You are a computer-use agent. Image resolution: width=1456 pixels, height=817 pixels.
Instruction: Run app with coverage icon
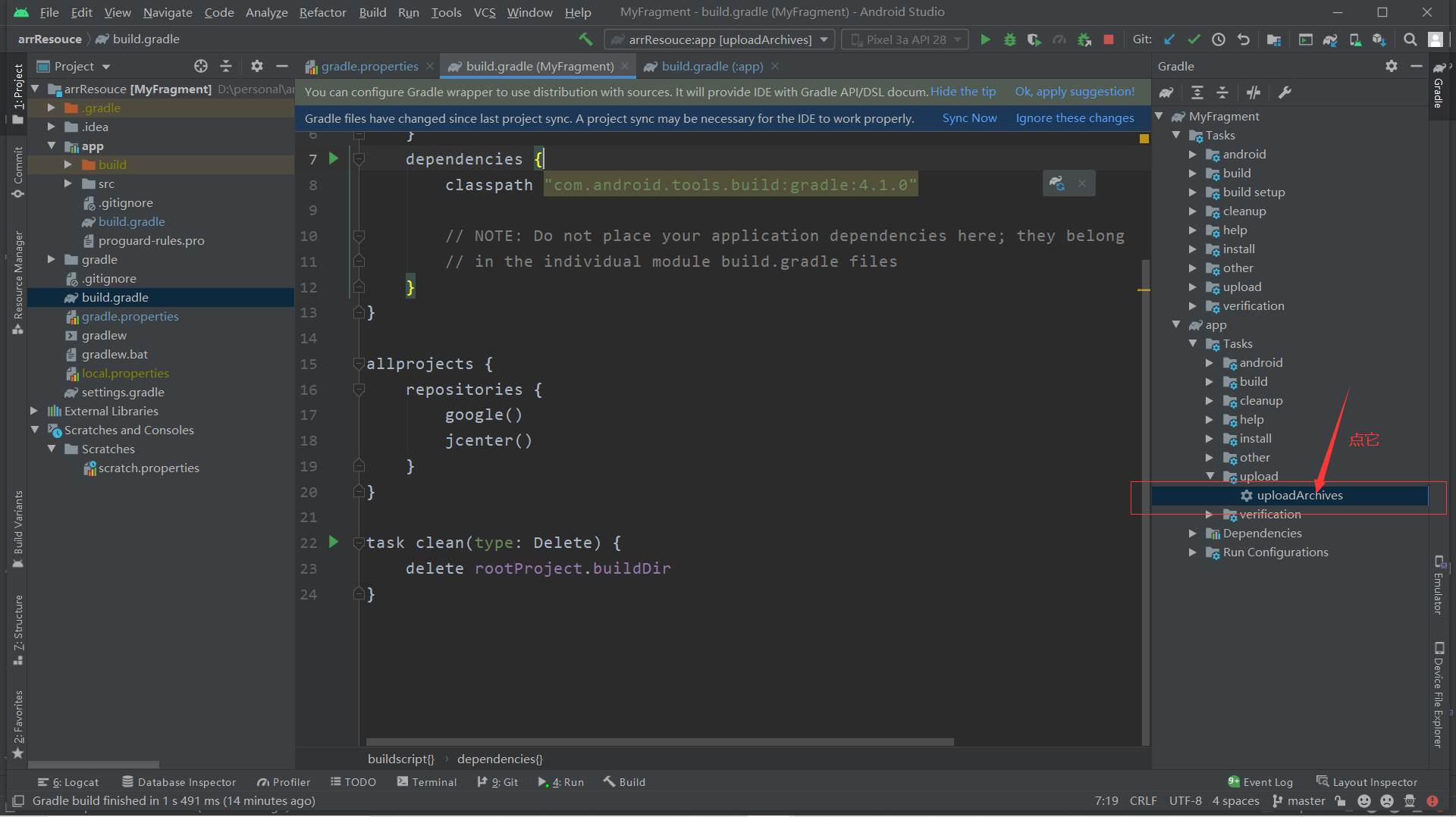pos(1034,39)
